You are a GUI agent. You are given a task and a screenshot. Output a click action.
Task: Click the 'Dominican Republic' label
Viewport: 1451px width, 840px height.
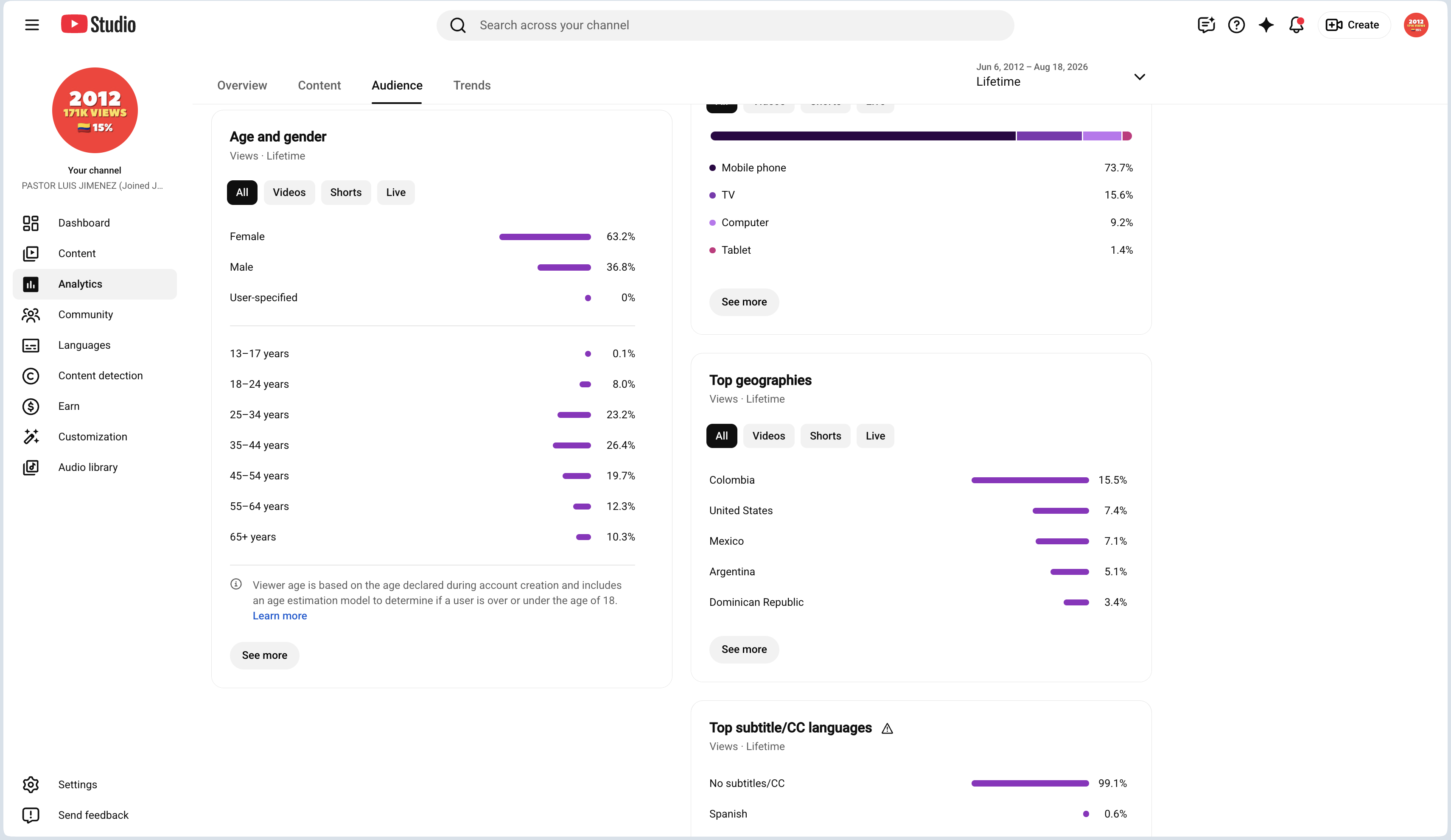756,602
